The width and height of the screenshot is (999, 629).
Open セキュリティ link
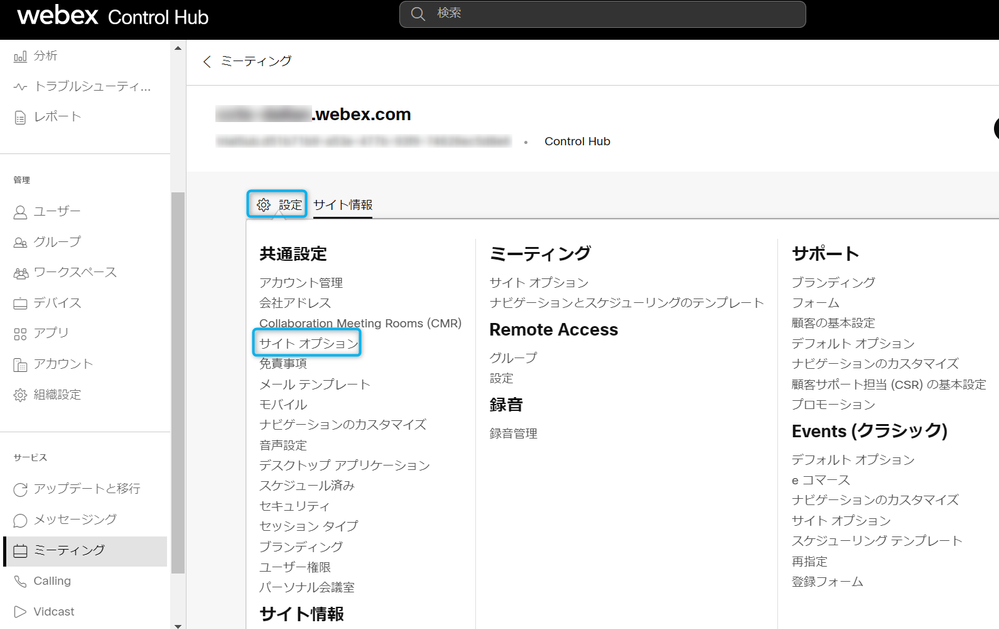tap(294, 506)
